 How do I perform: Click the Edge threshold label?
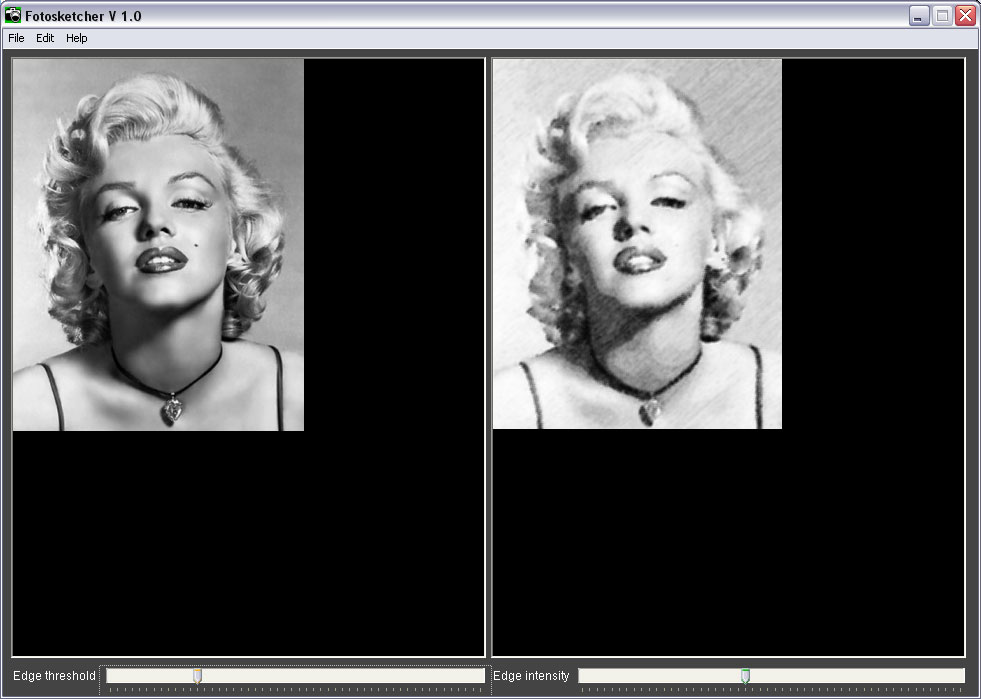pos(54,676)
